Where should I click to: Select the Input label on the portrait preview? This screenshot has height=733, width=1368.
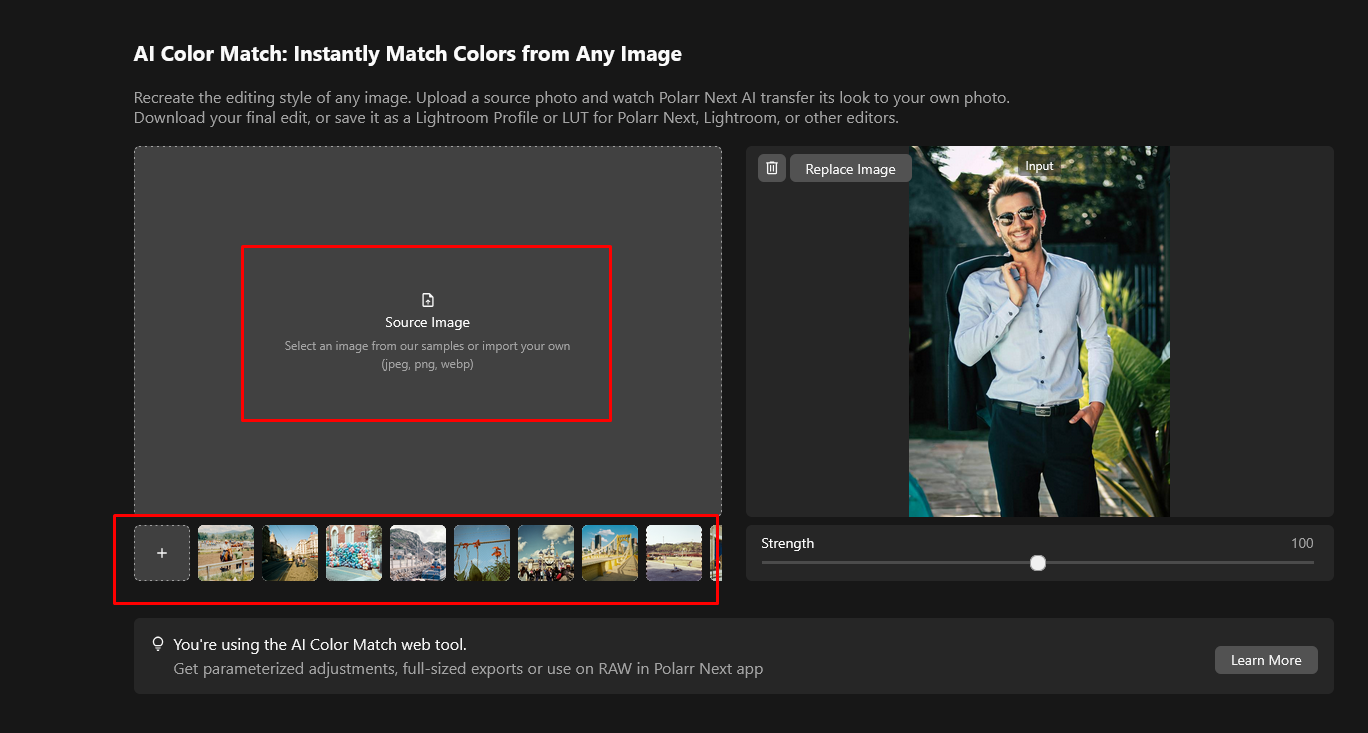(x=1038, y=165)
